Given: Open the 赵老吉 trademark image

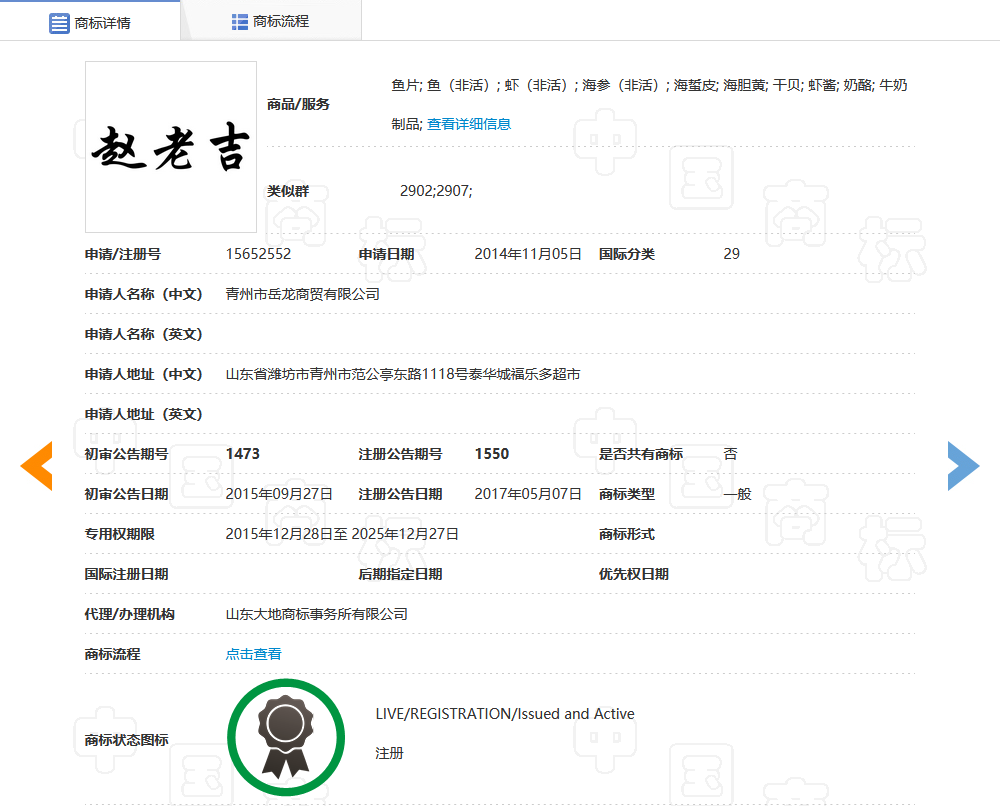Looking at the screenshot, I should tap(170, 146).
